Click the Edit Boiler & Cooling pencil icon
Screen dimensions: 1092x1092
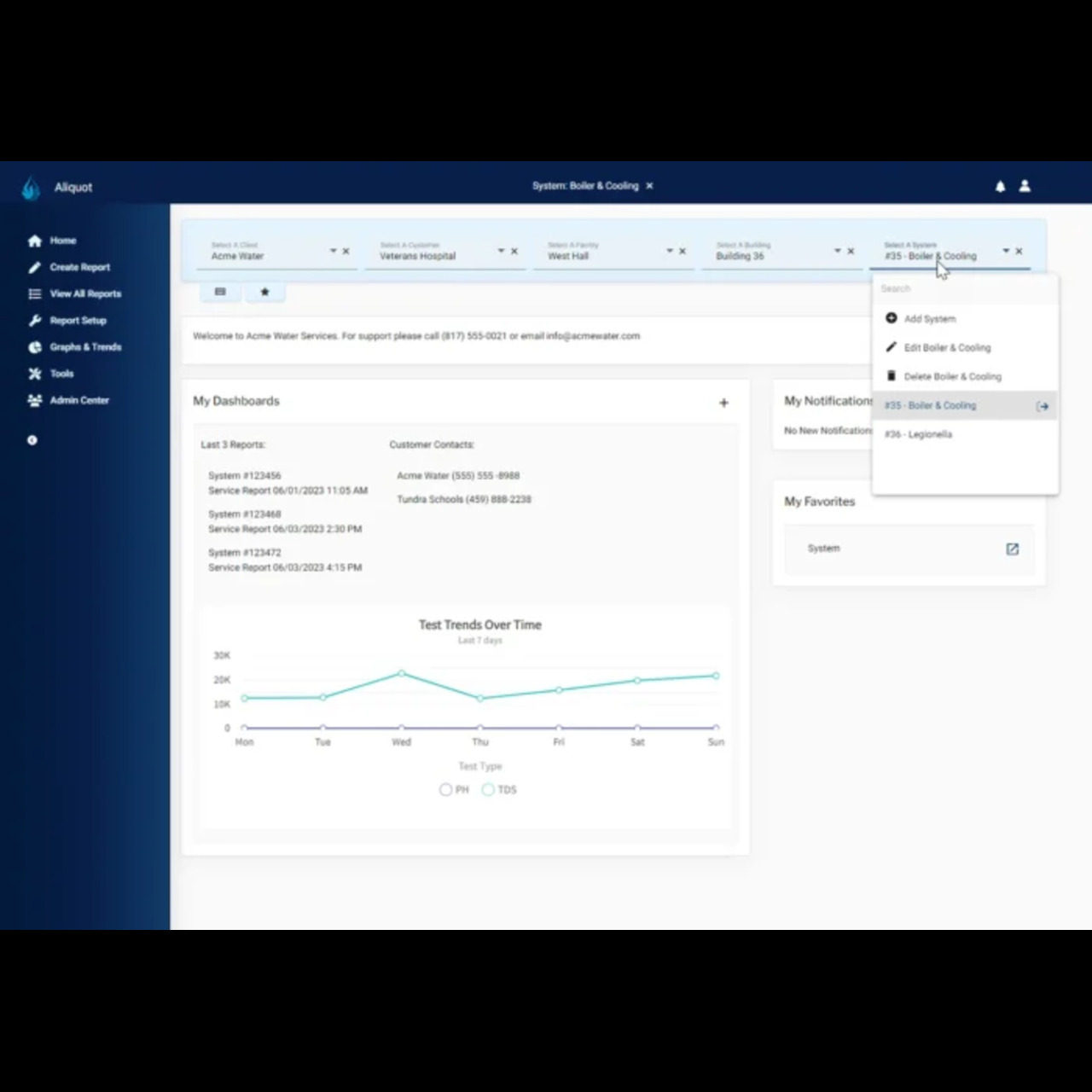[x=891, y=347]
